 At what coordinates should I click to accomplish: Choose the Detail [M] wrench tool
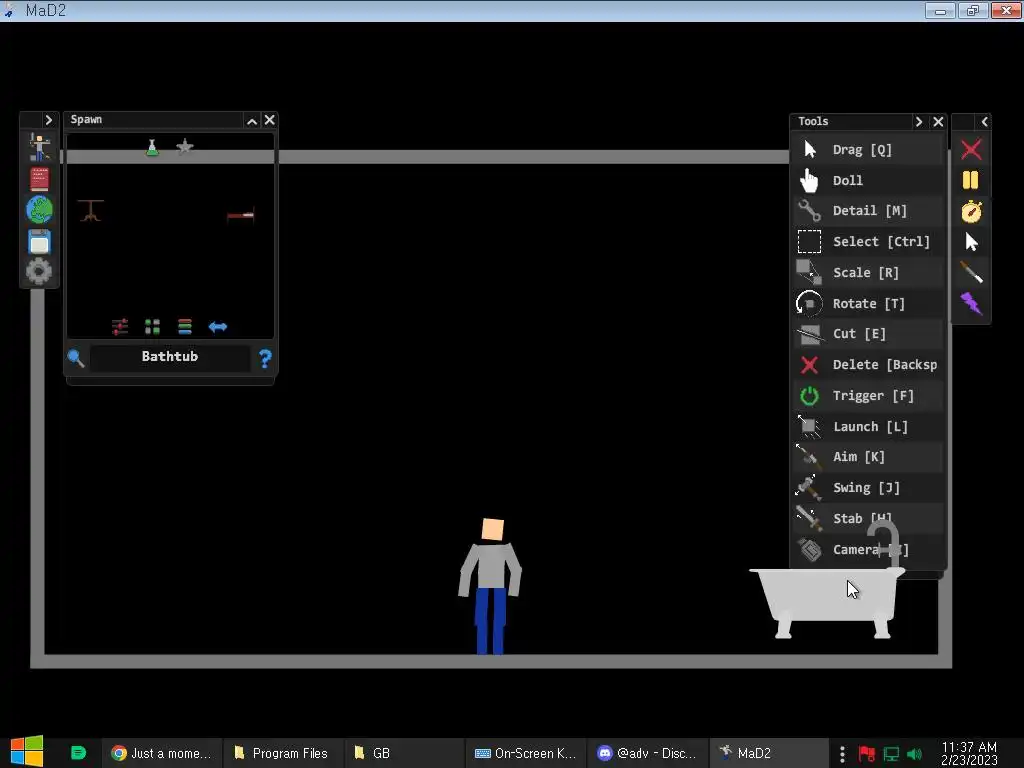point(868,211)
